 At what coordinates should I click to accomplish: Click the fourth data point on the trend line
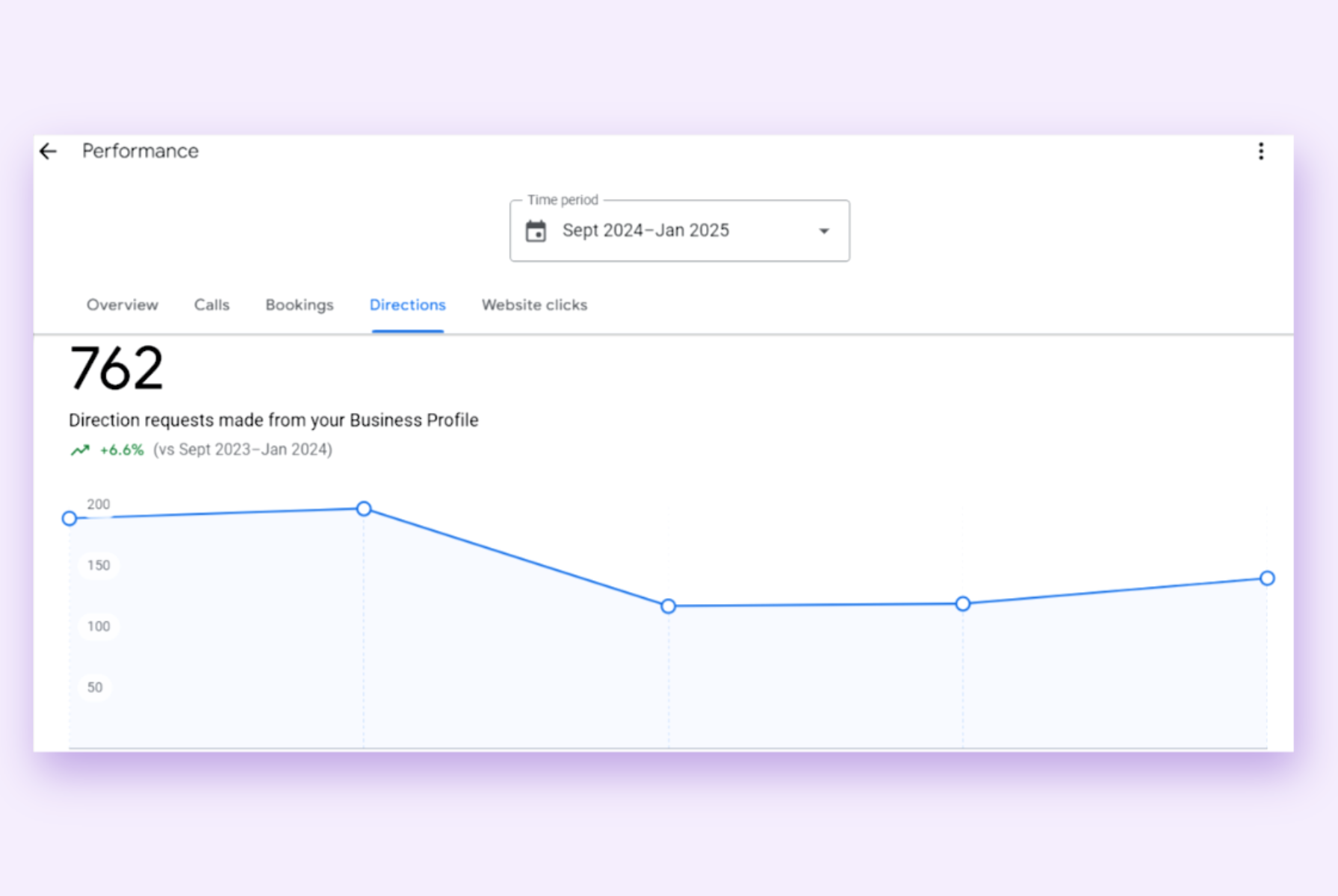(963, 603)
